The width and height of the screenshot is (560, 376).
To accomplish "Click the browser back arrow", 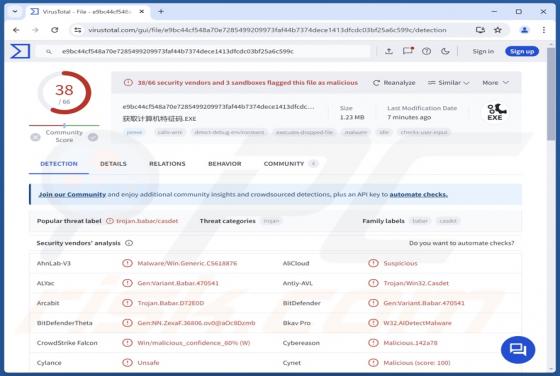I will pos(16,30).
